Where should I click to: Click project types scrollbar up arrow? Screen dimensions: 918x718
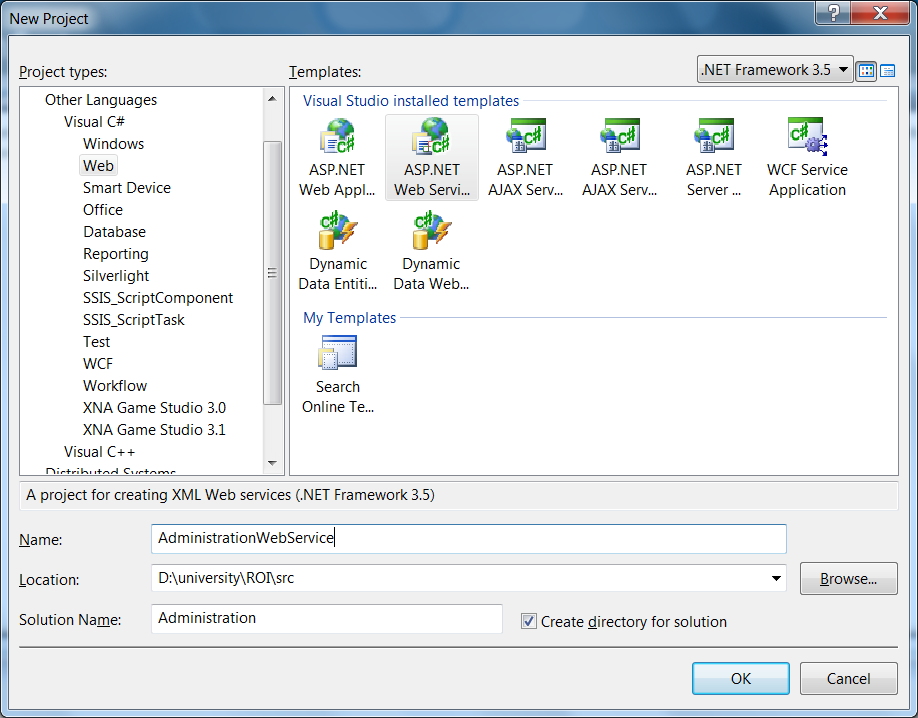[x=272, y=98]
